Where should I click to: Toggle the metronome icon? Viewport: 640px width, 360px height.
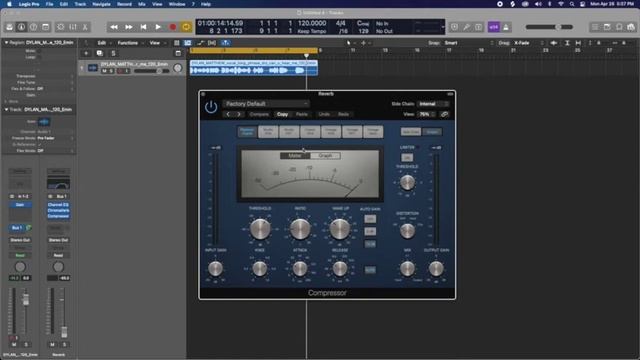tap(506, 27)
